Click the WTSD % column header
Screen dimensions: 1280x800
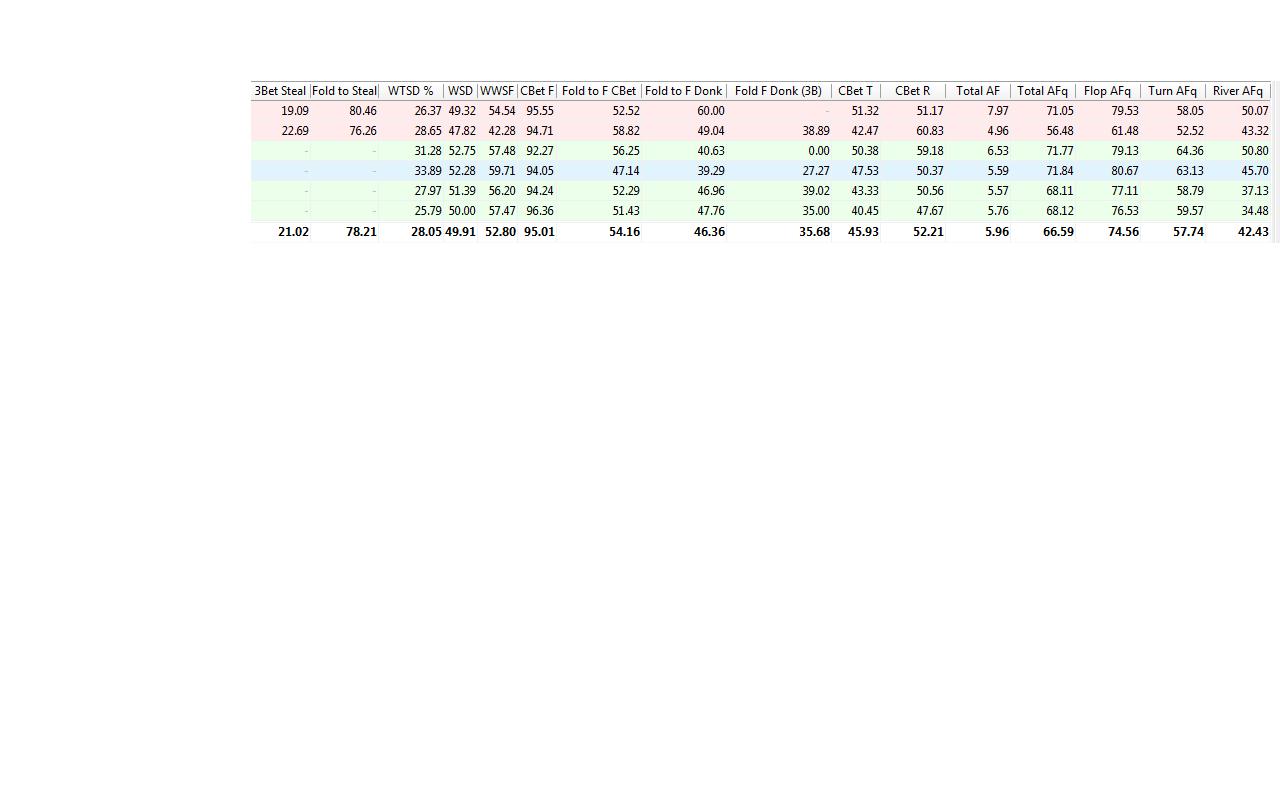[411, 91]
